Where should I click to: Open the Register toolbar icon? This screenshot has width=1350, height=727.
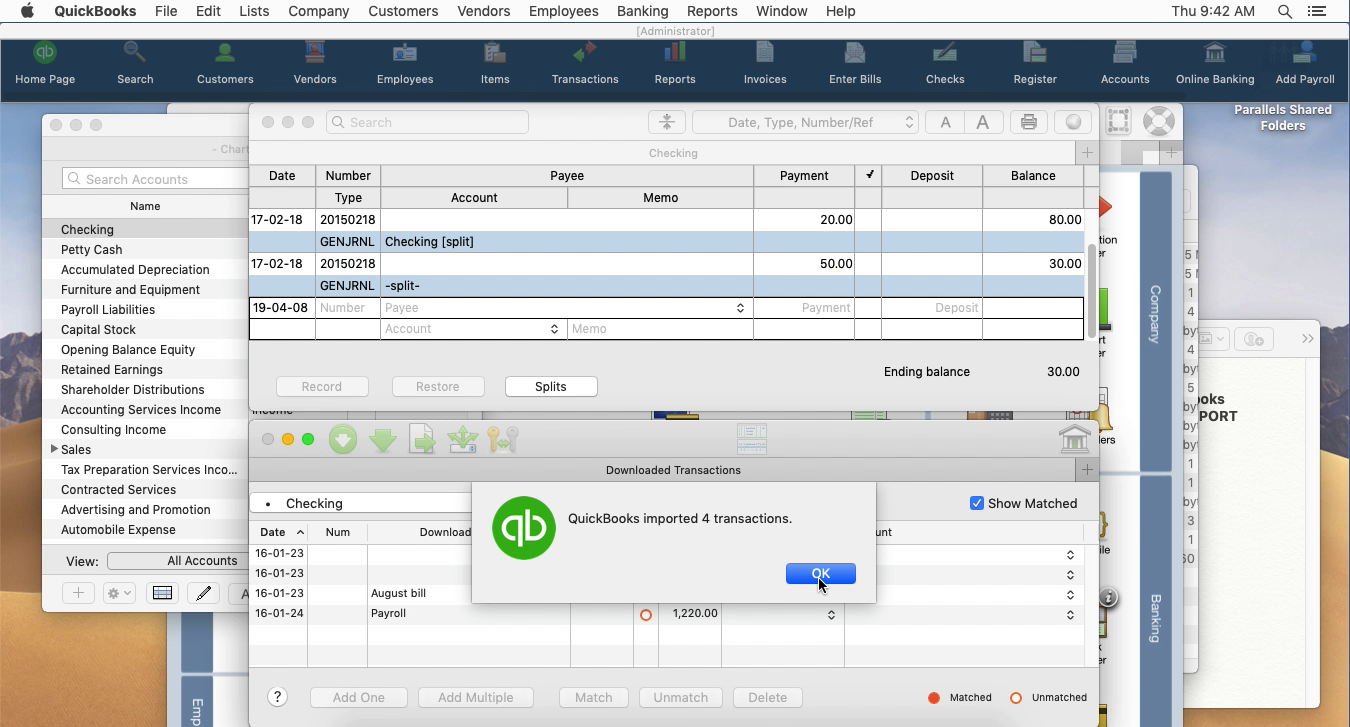click(x=1035, y=63)
